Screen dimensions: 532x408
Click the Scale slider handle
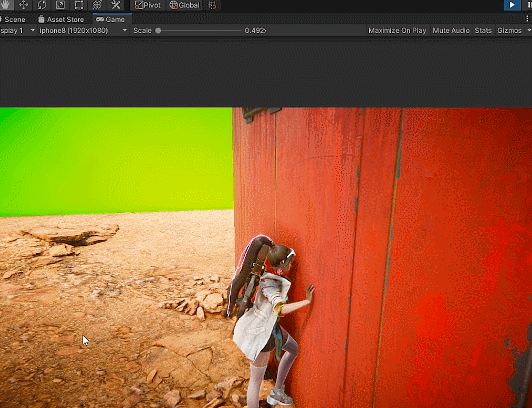coord(158,31)
